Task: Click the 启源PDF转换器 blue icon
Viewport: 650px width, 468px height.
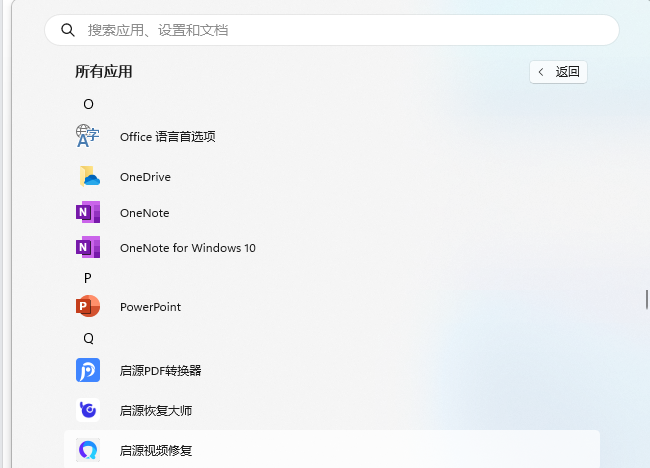Action: tap(88, 370)
